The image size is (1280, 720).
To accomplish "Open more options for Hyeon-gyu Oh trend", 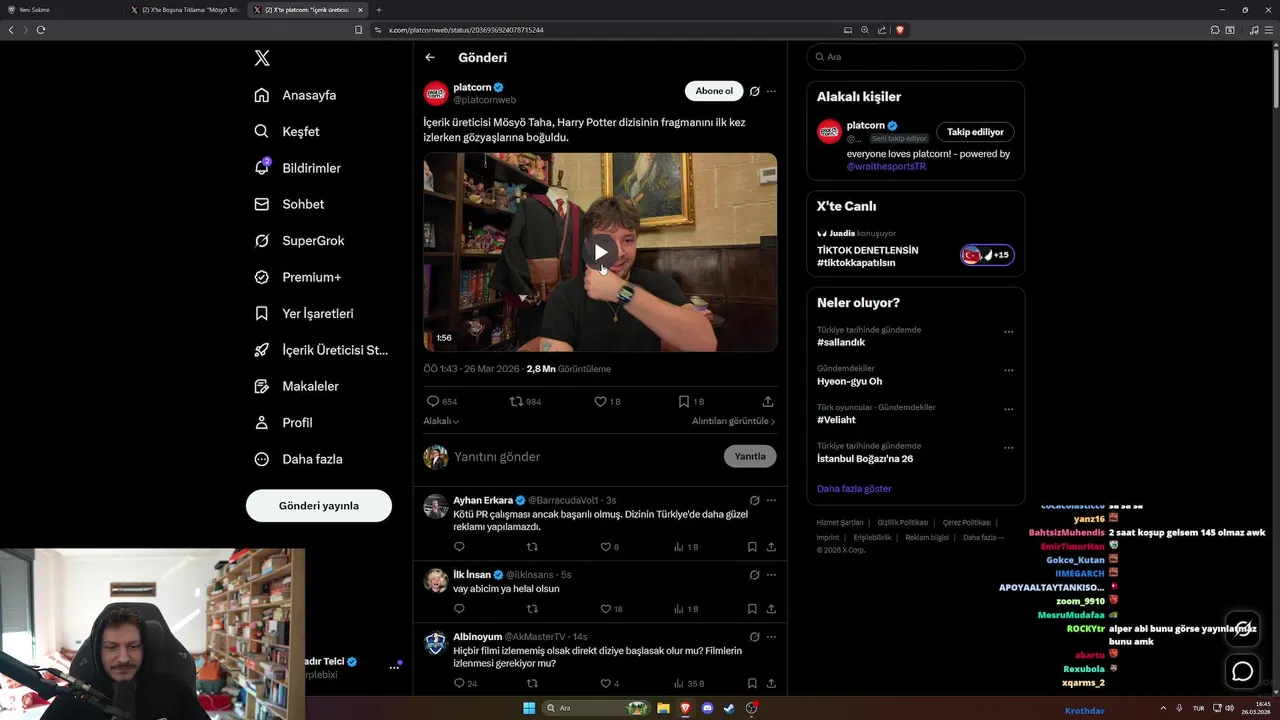I will point(1008,370).
